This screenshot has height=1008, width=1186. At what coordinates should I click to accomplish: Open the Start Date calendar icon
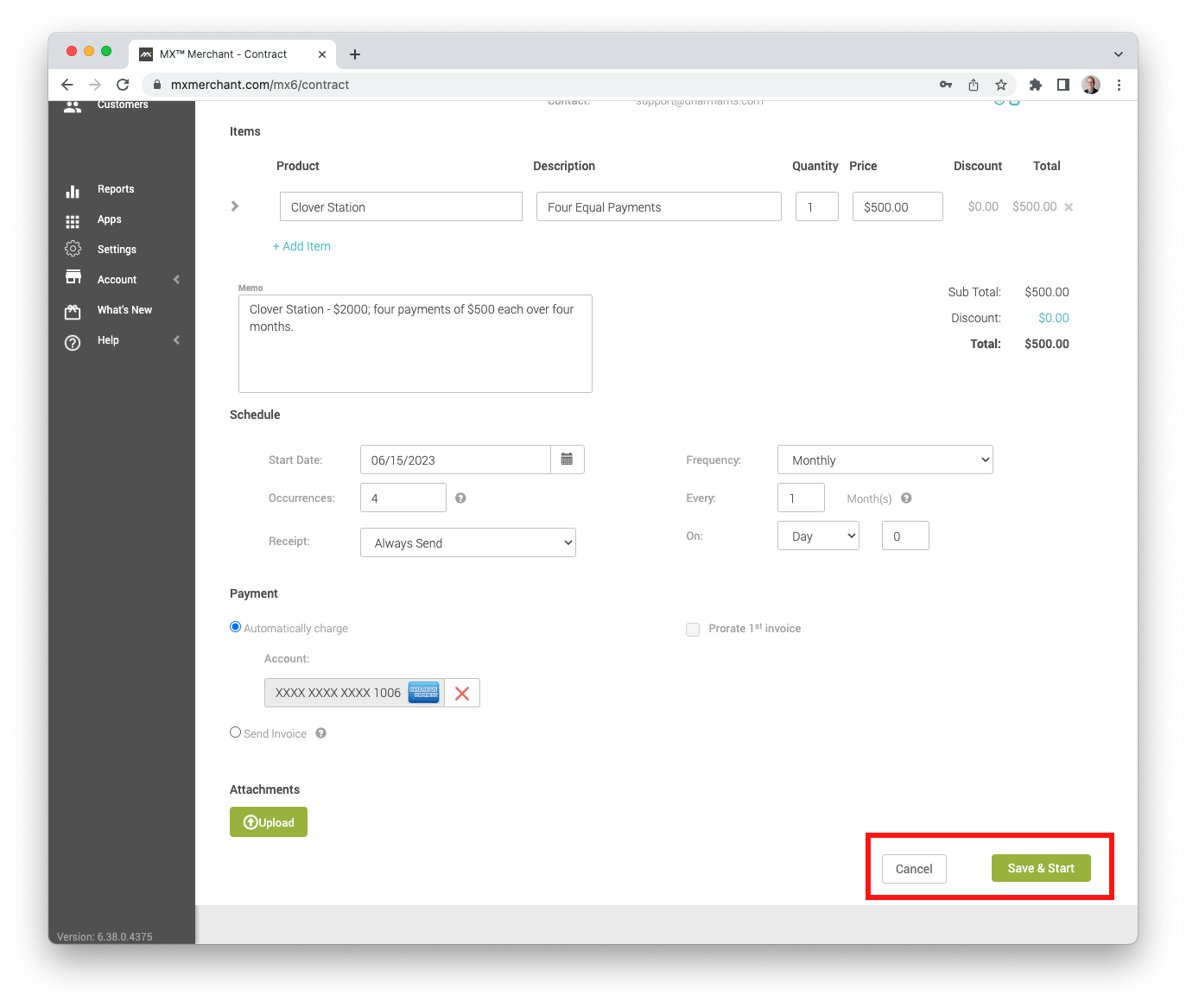click(568, 459)
